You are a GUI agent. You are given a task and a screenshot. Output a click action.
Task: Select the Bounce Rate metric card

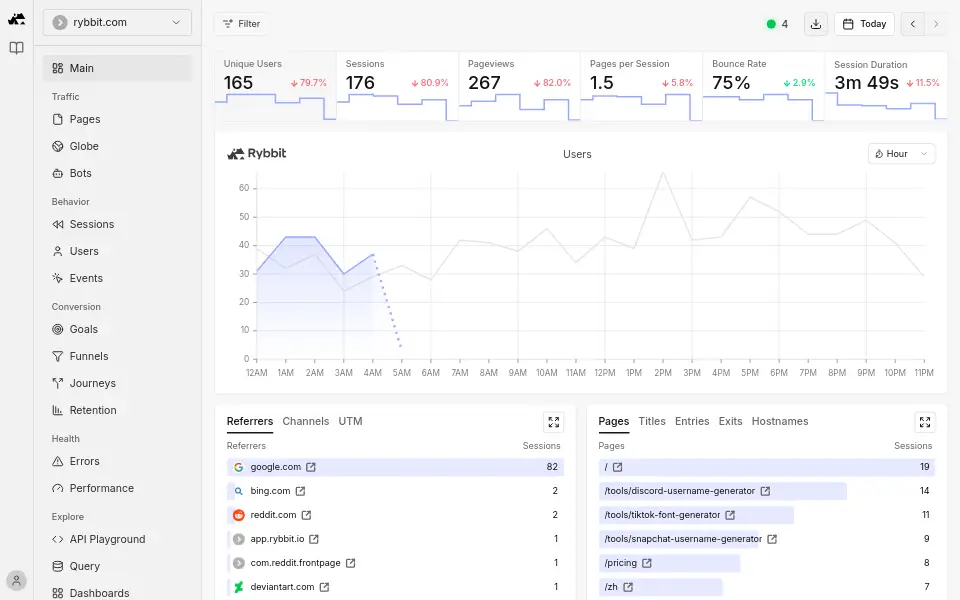click(x=763, y=86)
